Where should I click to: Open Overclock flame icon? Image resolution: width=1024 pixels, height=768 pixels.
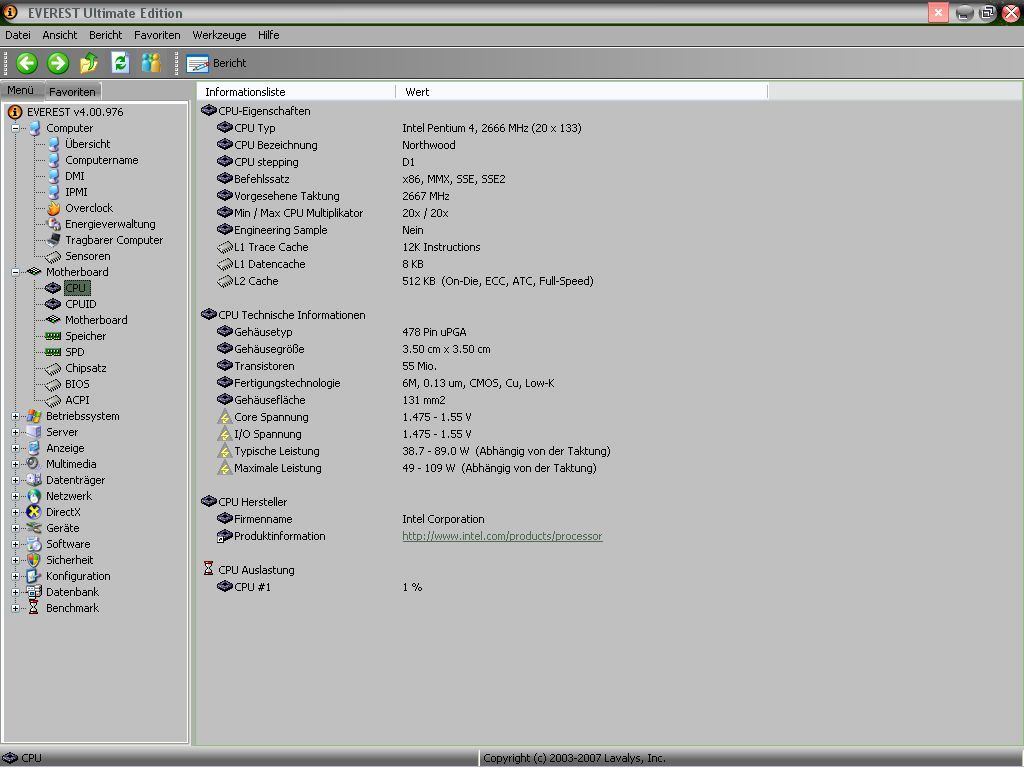(x=54, y=208)
